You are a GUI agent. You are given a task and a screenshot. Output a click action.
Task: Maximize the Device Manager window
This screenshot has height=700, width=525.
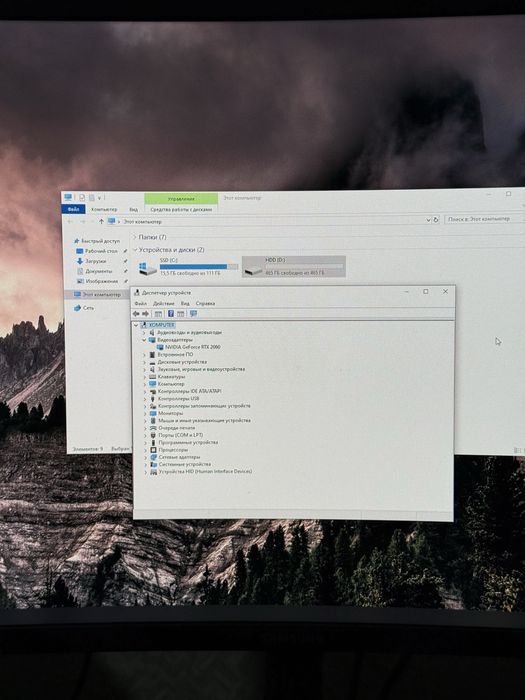coord(426,292)
